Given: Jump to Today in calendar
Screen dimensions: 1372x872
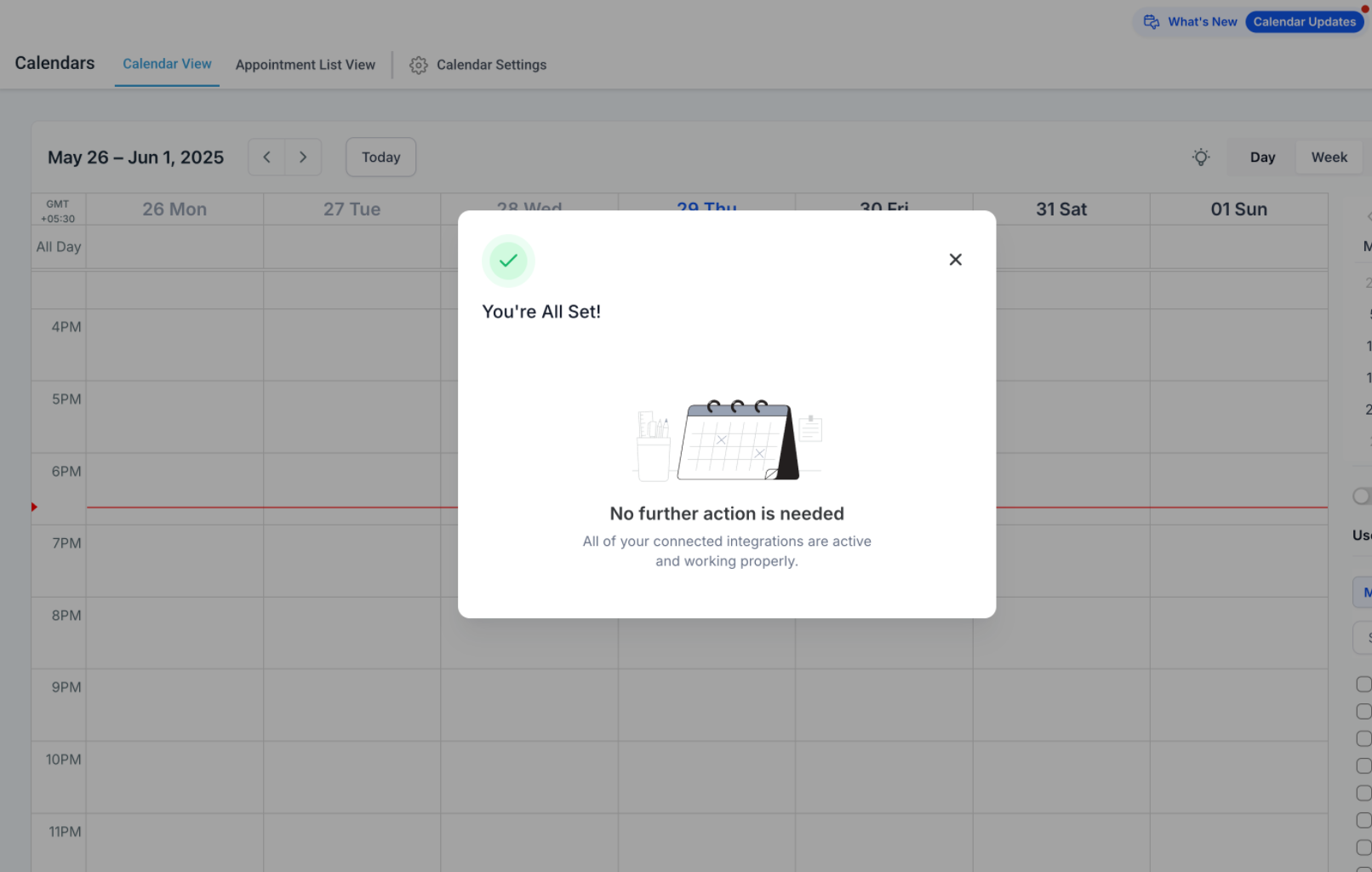Looking at the screenshot, I should click(x=380, y=158).
